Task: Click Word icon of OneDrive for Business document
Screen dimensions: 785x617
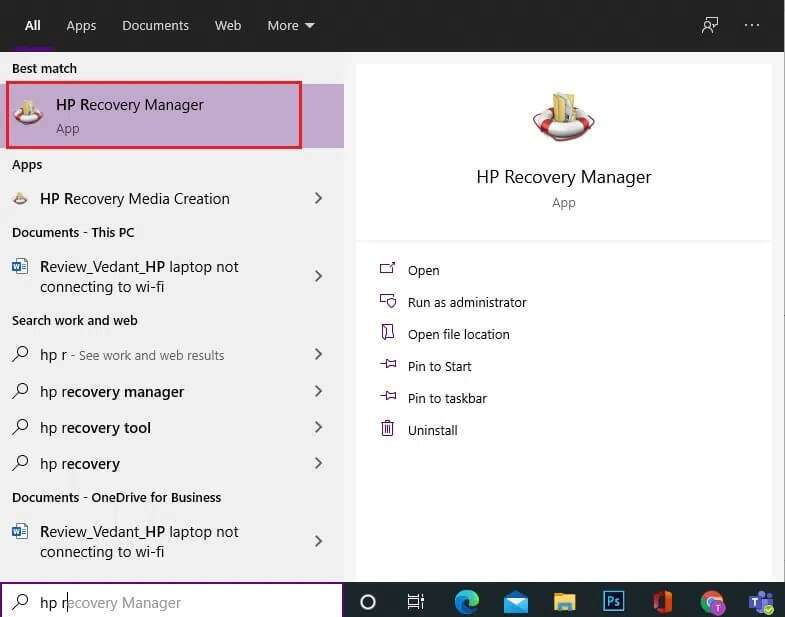Action: [x=20, y=531]
